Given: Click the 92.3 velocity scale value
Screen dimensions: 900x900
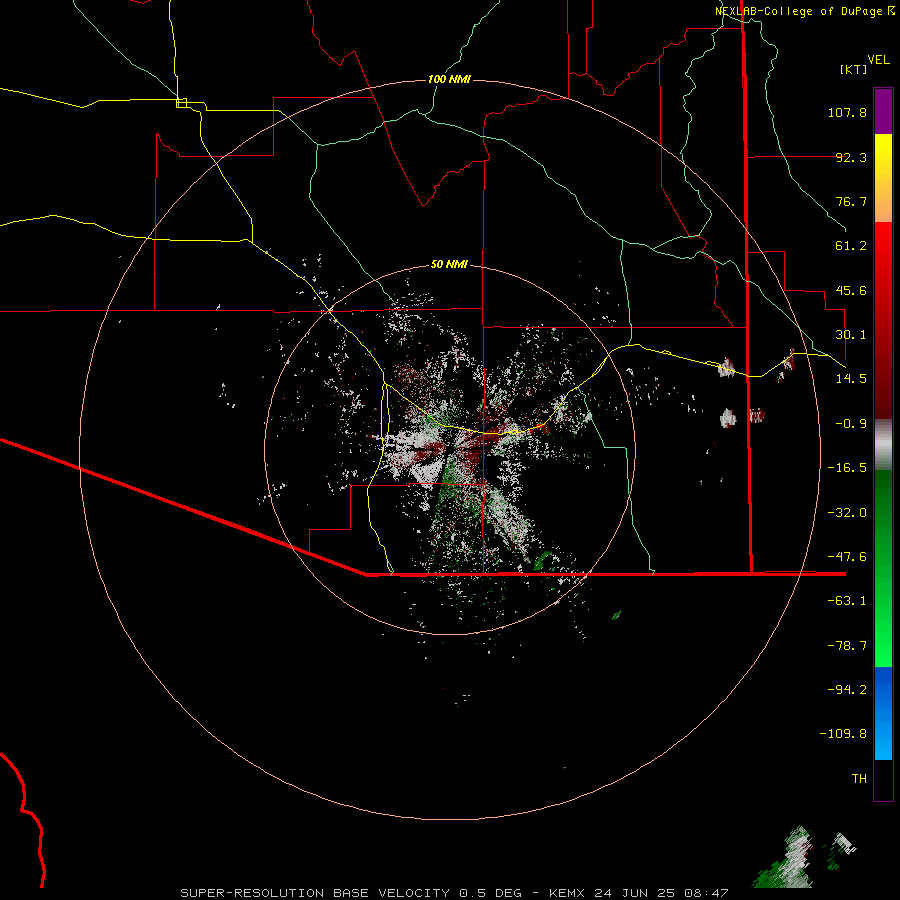Looking at the screenshot, I should (x=851, y=157).
